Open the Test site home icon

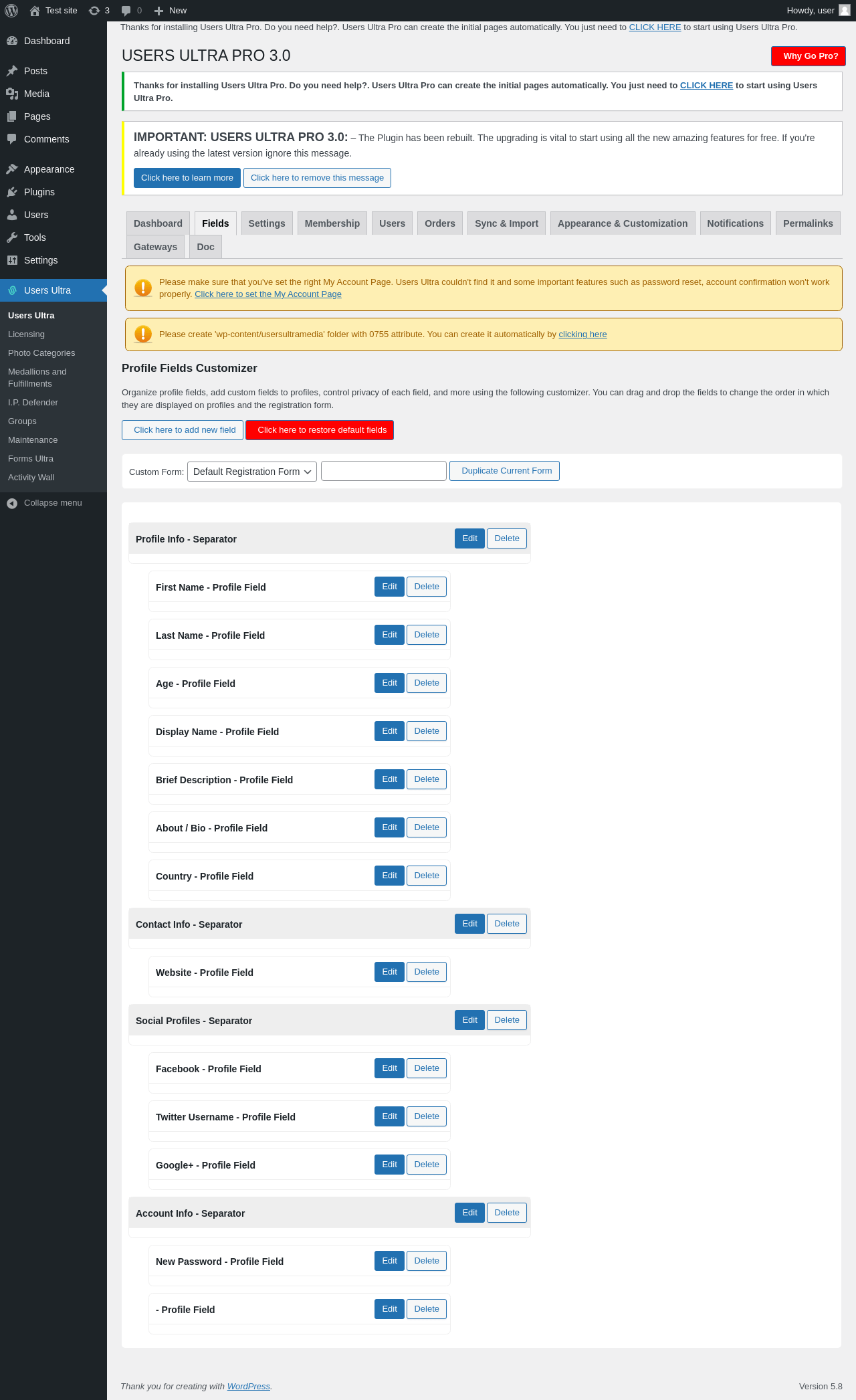(x=35, y=11)
